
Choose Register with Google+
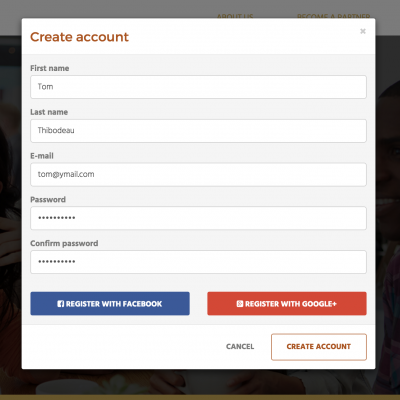(x=287, y=304)
